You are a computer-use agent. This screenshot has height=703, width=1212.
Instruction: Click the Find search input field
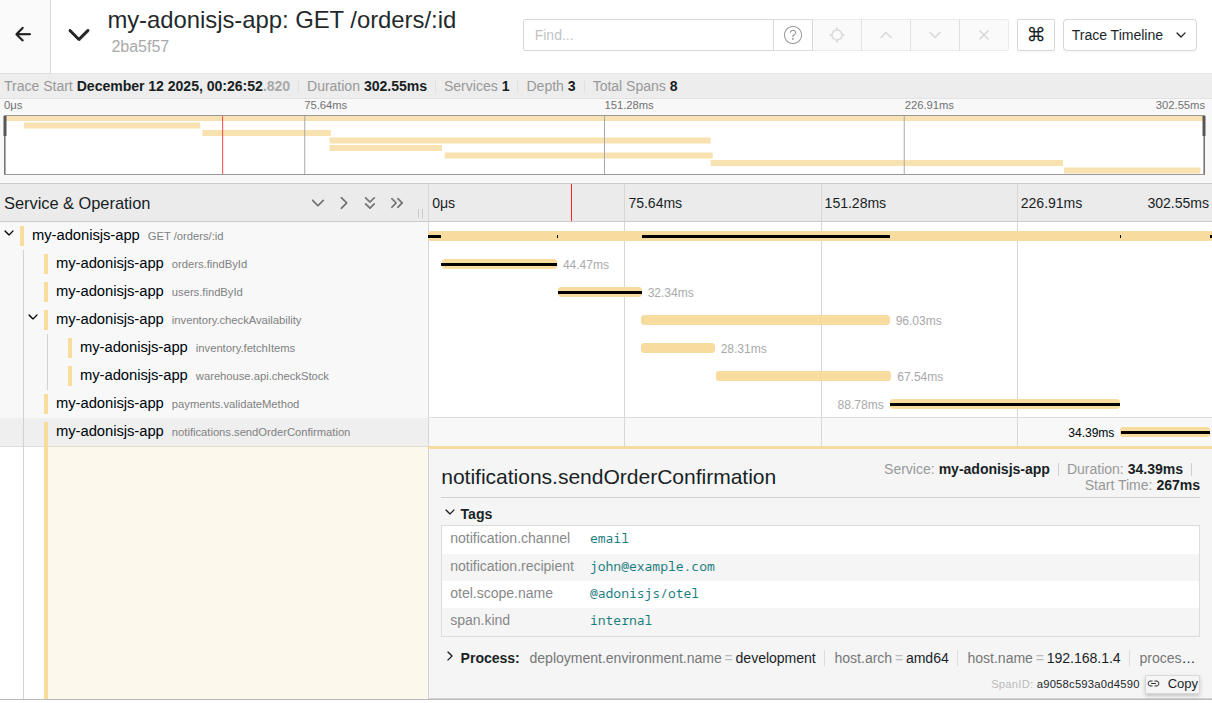pos(648,35)
